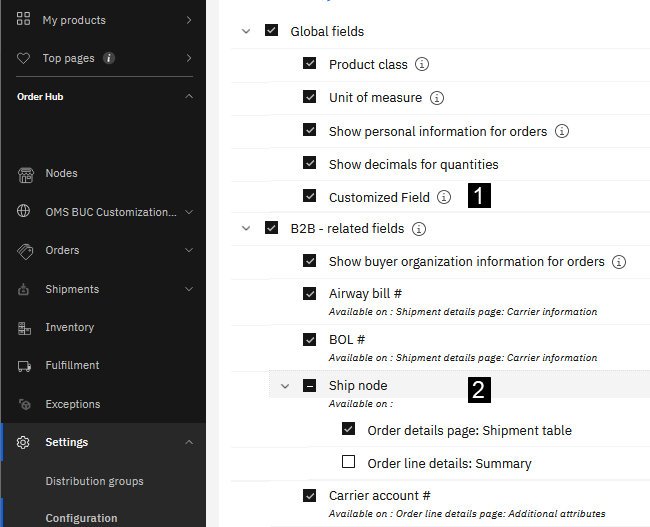Uncheck the Product class checkbox
650x527 pixels.
pyautogui.click(x=310, y=65)
